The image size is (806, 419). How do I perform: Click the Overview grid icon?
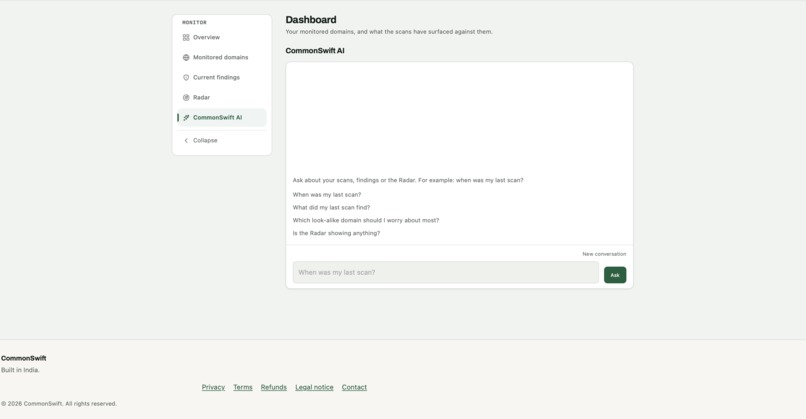(186, 38)
